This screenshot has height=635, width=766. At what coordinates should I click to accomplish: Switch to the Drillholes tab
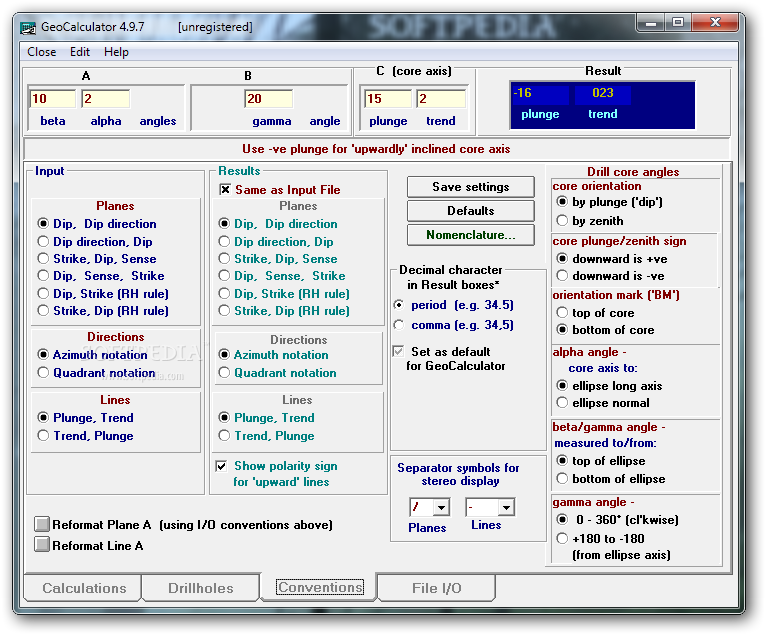(x=201, y=588)
